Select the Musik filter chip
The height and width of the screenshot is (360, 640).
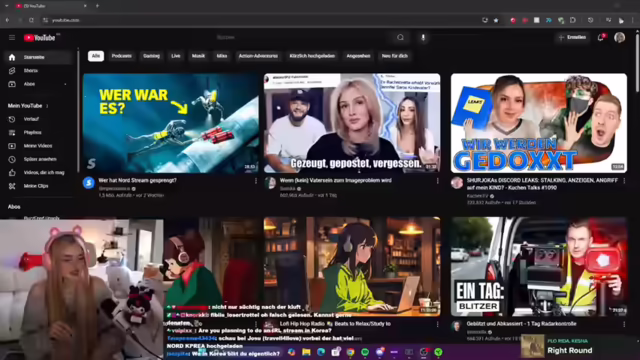point(198,56)
